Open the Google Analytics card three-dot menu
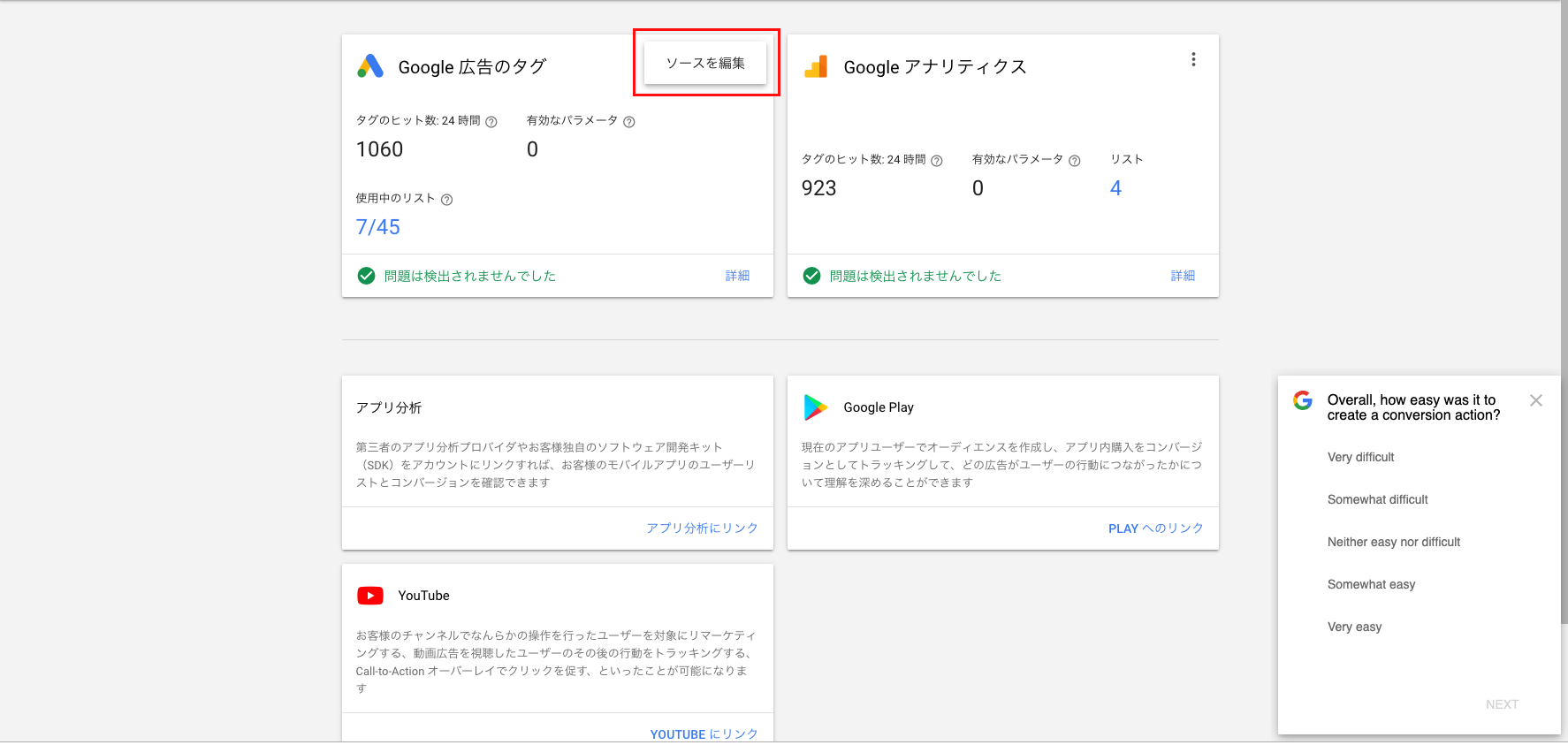This screenshot has width=1568, height=745. point(1193,59)
